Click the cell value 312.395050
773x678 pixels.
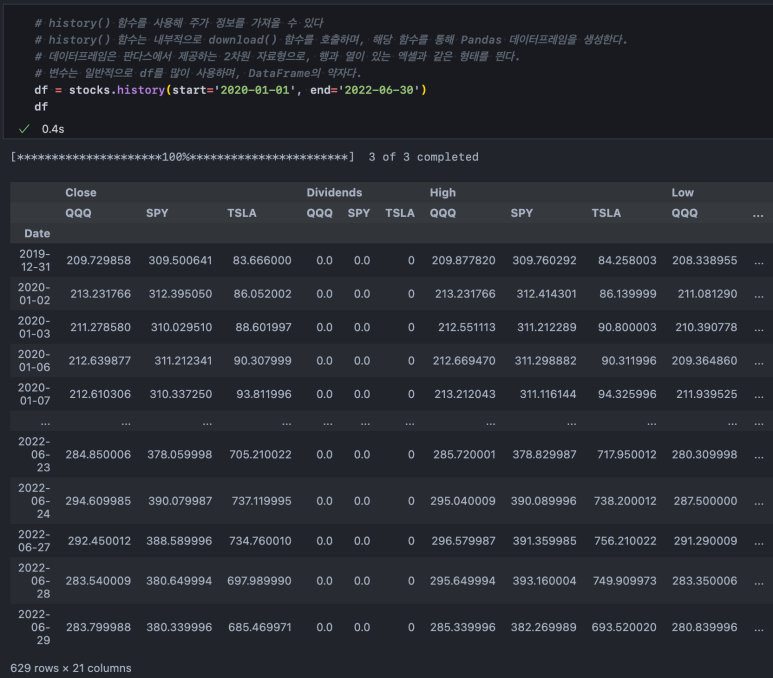(180, 294)
